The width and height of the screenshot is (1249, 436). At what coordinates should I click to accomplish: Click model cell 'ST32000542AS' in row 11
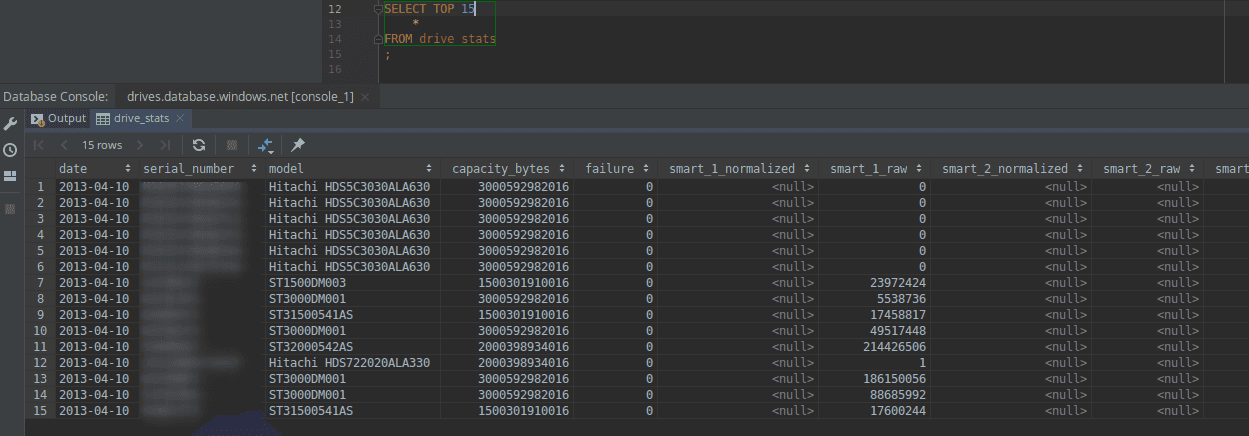[x=311, y=347]
